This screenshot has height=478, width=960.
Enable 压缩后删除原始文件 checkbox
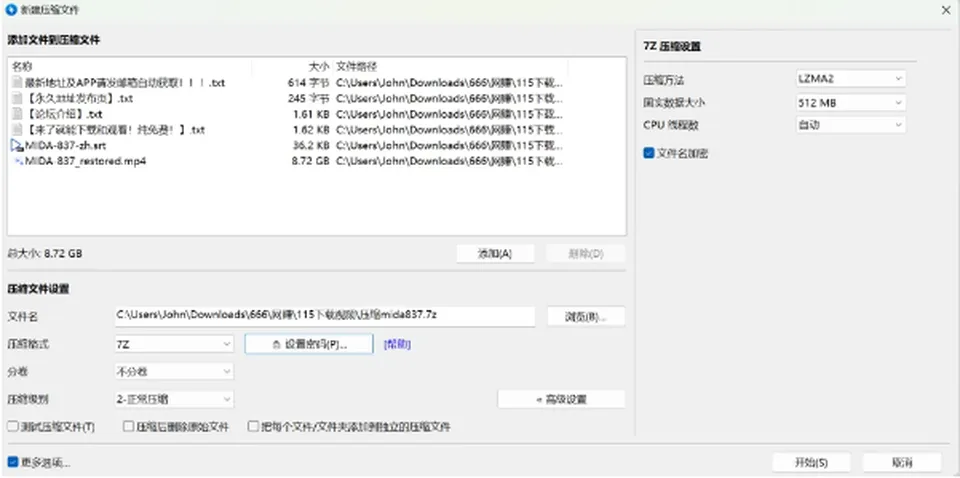128,426
